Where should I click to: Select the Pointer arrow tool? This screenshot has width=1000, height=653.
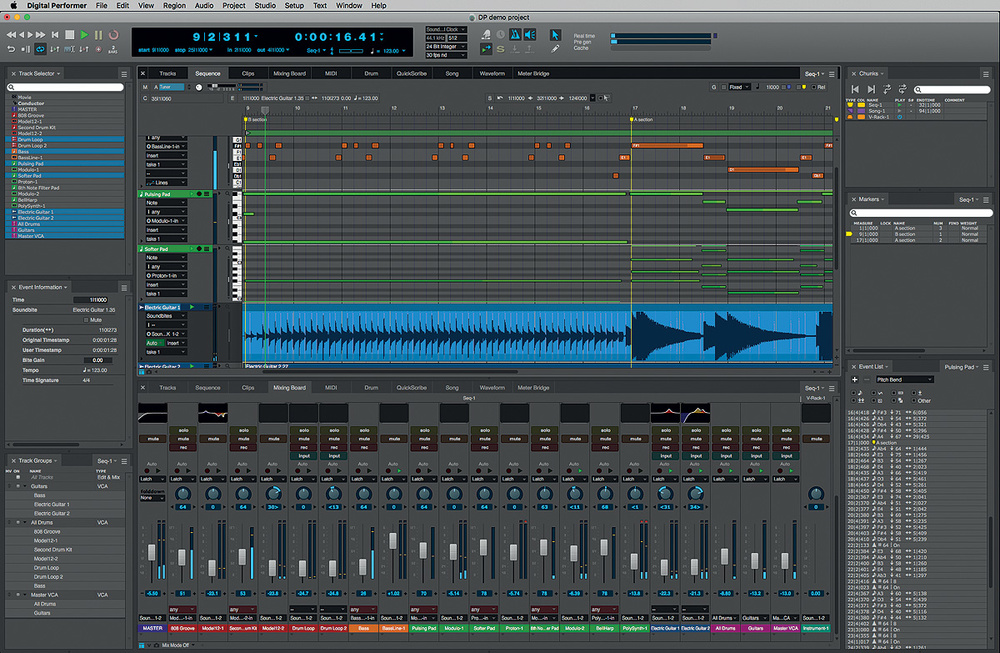[x=555, y=34]
